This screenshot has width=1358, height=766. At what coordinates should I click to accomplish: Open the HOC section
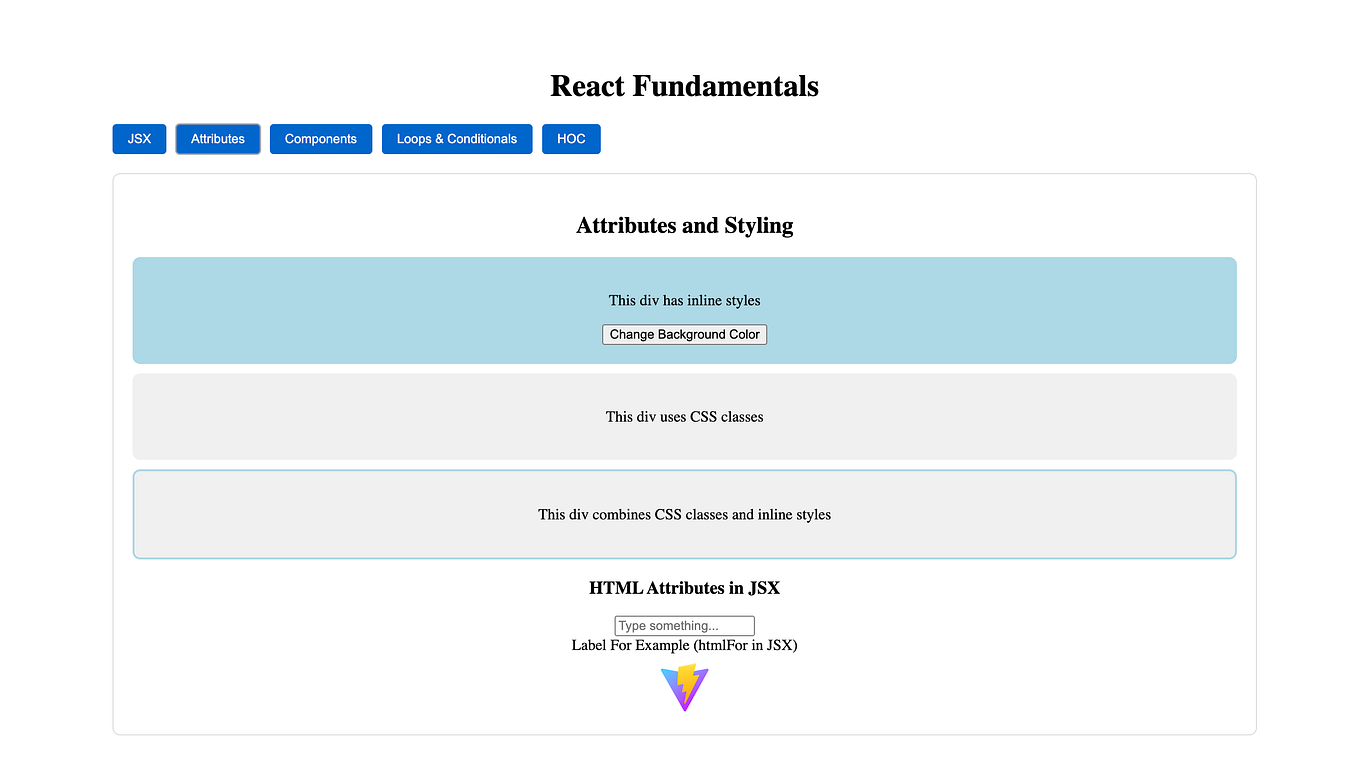571,139
